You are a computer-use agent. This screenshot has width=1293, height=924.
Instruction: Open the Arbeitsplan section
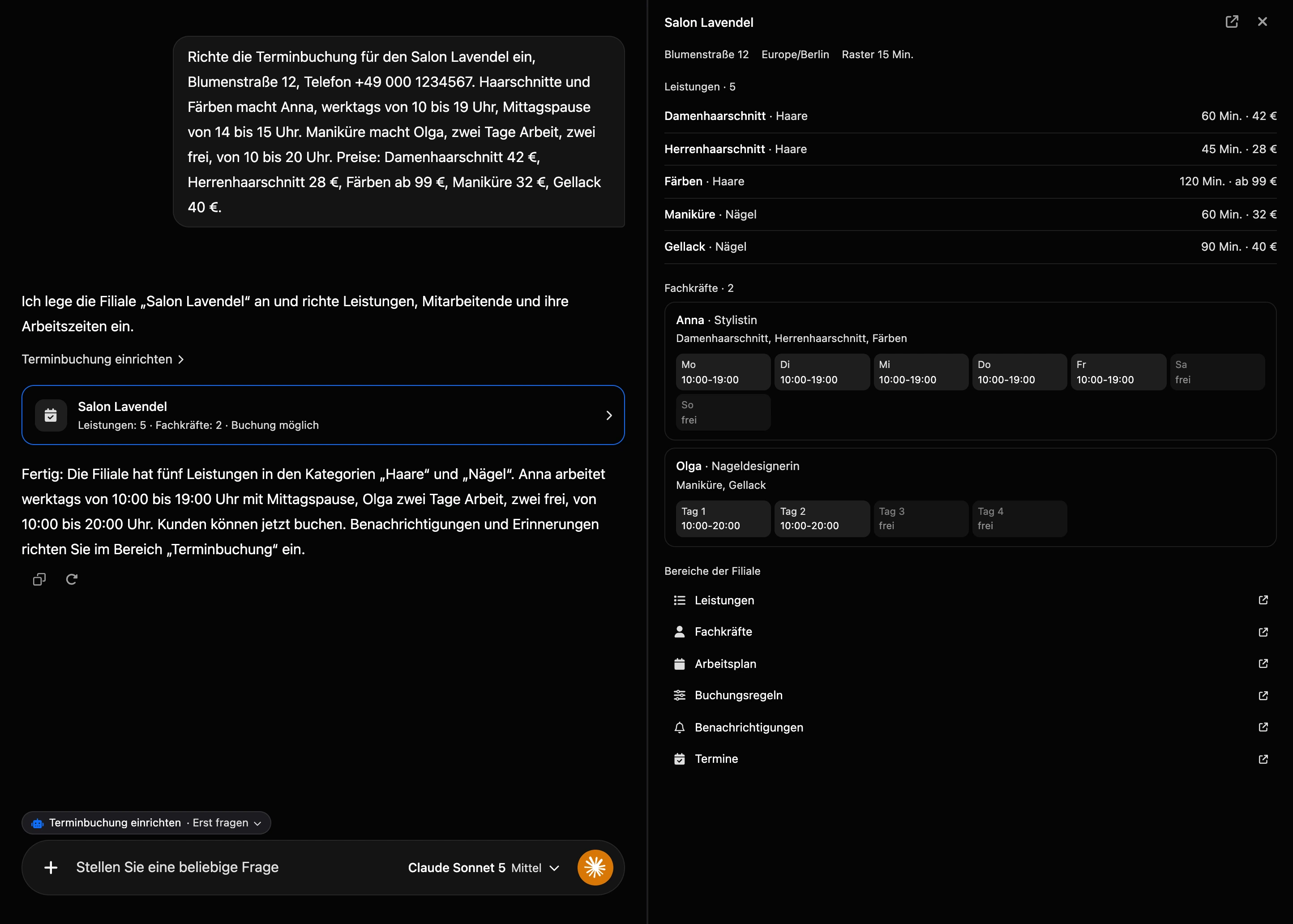(x=971, y=664)
